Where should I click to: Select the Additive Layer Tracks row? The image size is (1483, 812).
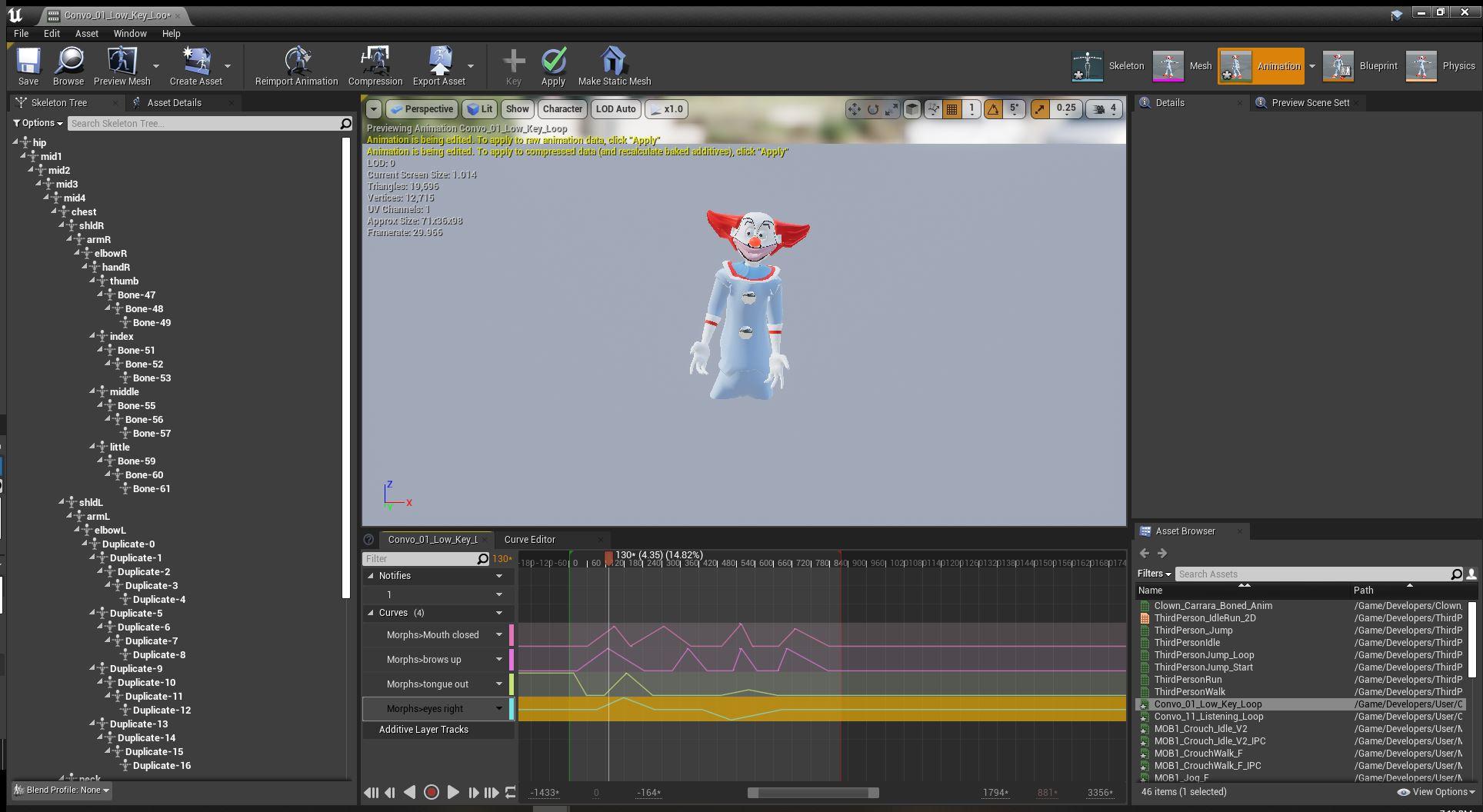(438, 730)
